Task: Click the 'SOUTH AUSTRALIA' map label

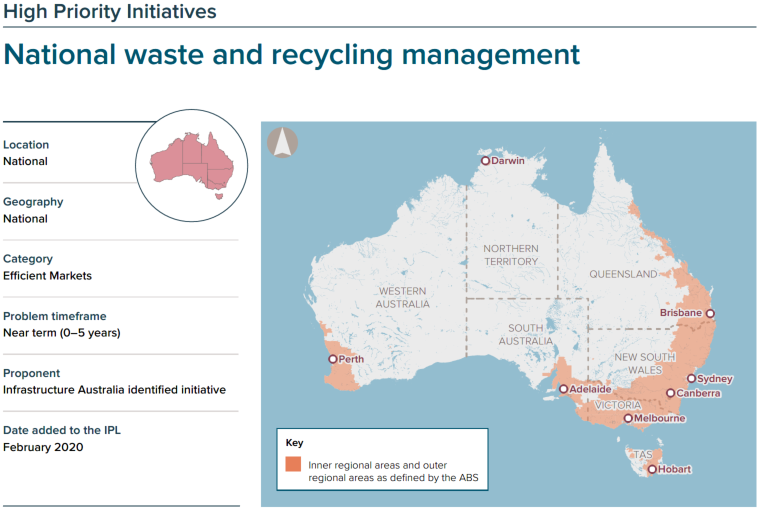Action: click(x=526, y=335)
